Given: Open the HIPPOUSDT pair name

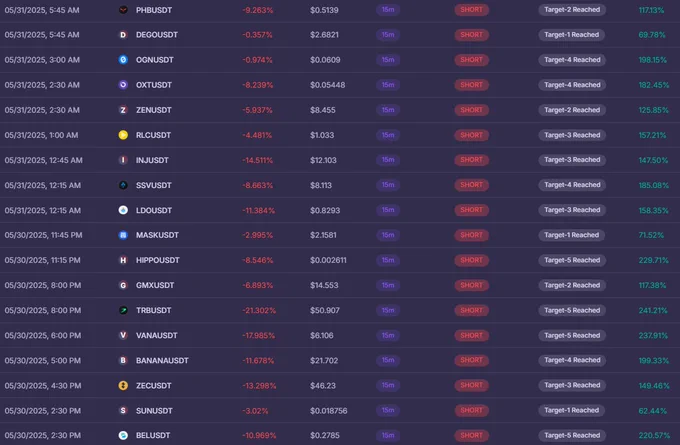Looking at the screenshot, I should tap(157, 260).
